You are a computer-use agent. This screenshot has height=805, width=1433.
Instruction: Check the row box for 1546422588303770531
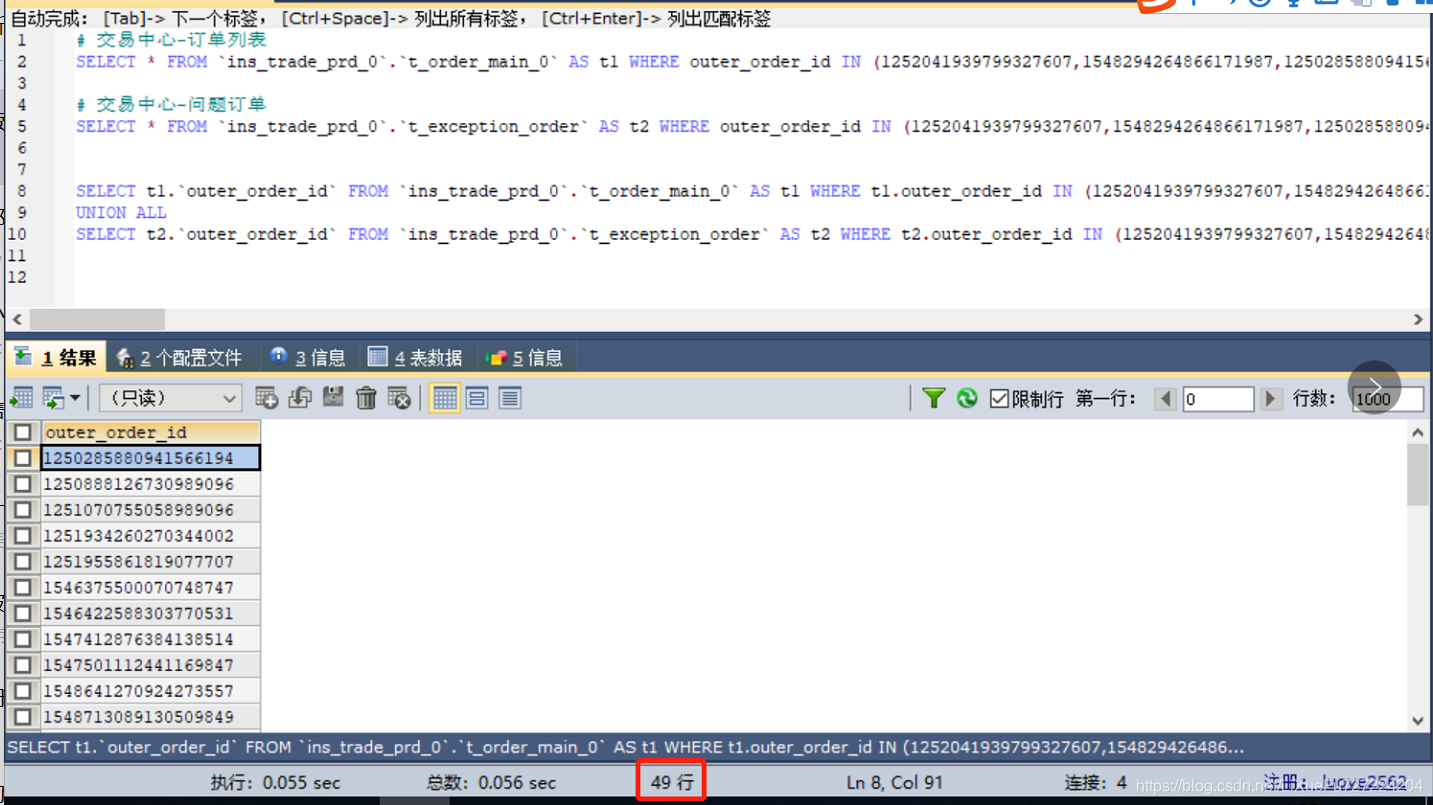pyautogui.click(x=23, y=614)
